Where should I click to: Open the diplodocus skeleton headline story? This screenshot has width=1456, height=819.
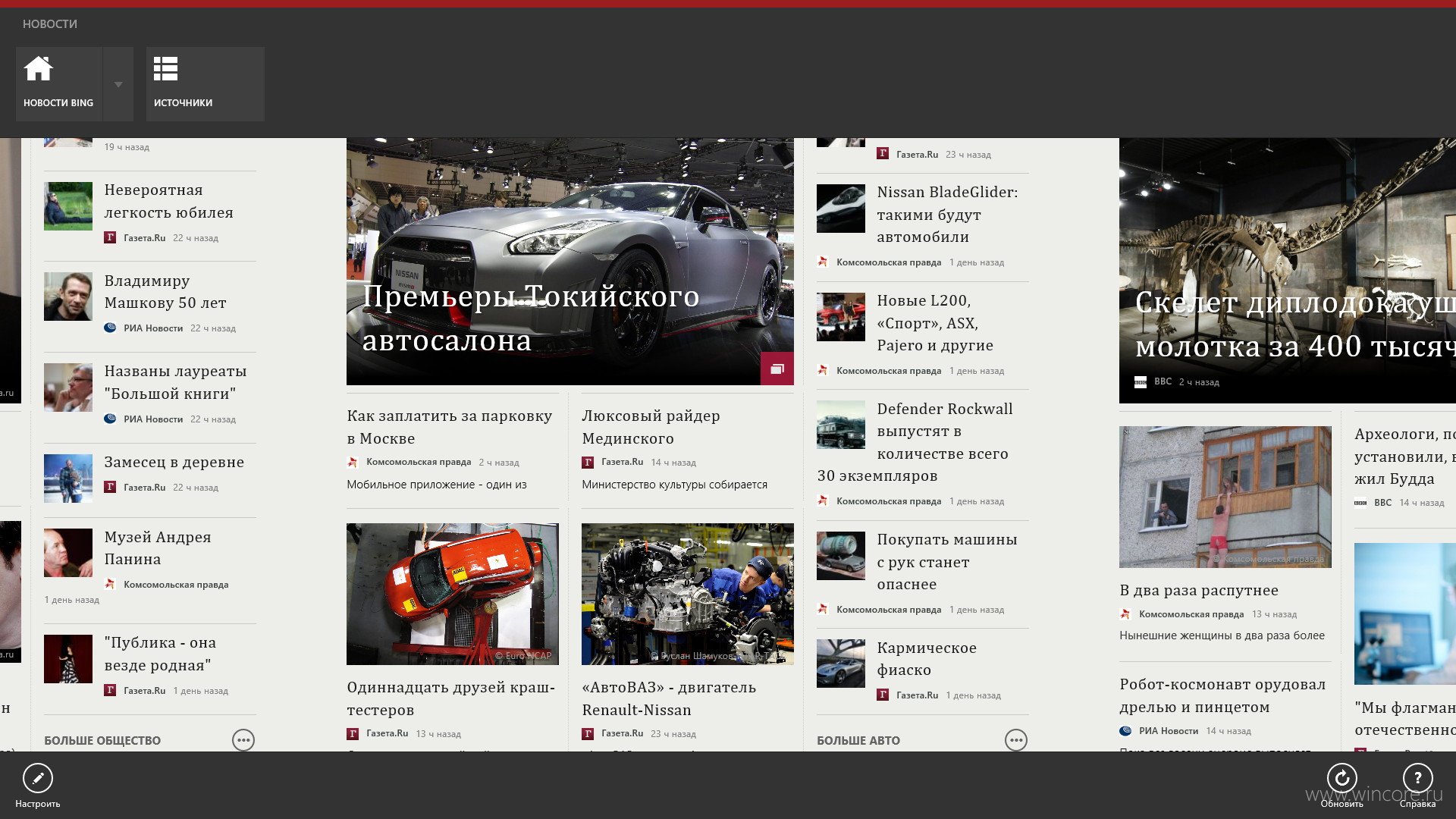[x=1294, y=325]
